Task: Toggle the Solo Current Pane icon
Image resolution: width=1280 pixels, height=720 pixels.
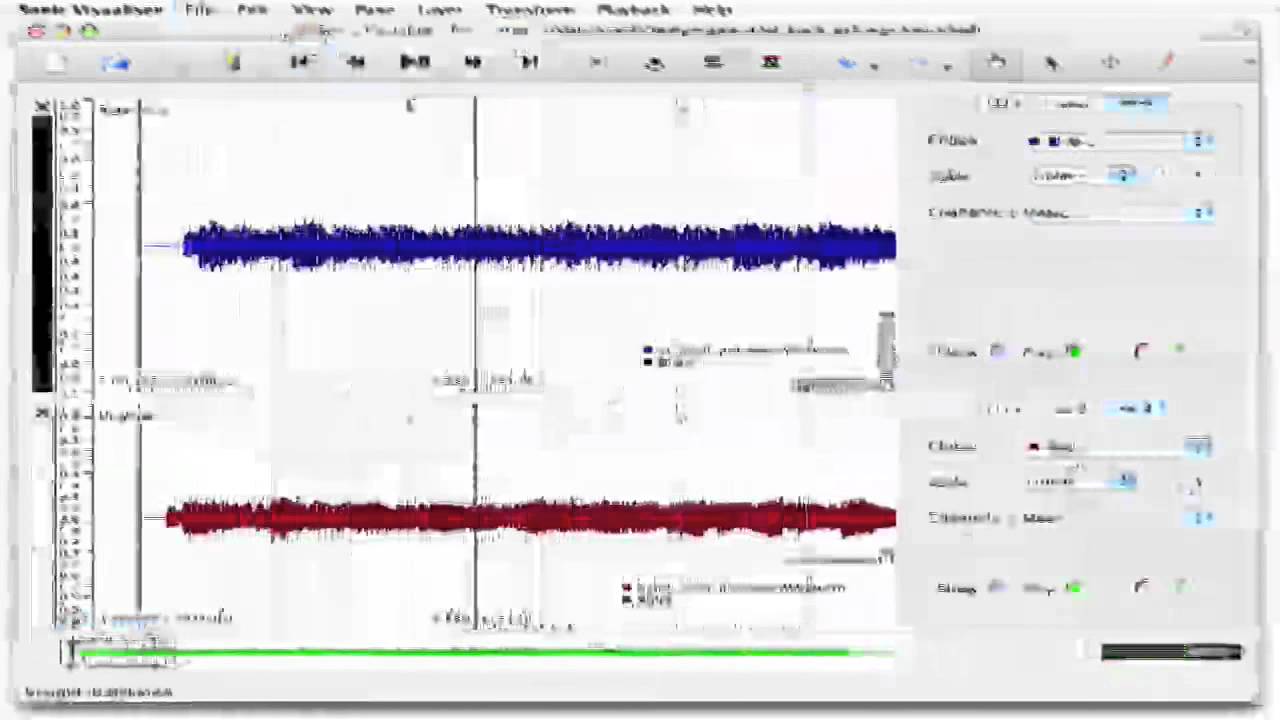Action: [x=713, y=62]
